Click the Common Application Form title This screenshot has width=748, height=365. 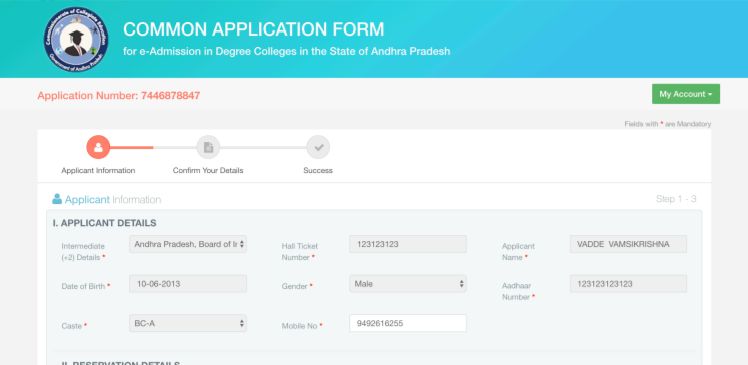point(254,30)
